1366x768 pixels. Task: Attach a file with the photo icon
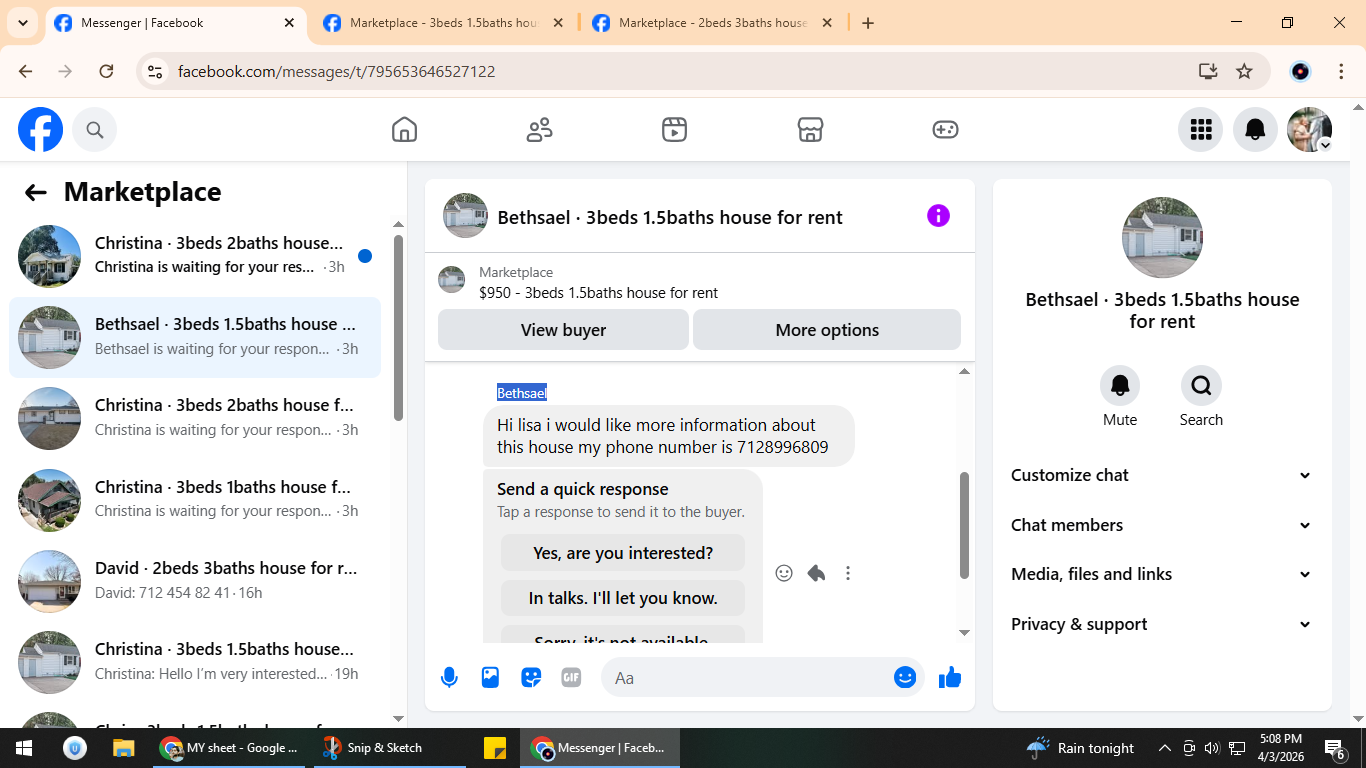coord(490,678)
